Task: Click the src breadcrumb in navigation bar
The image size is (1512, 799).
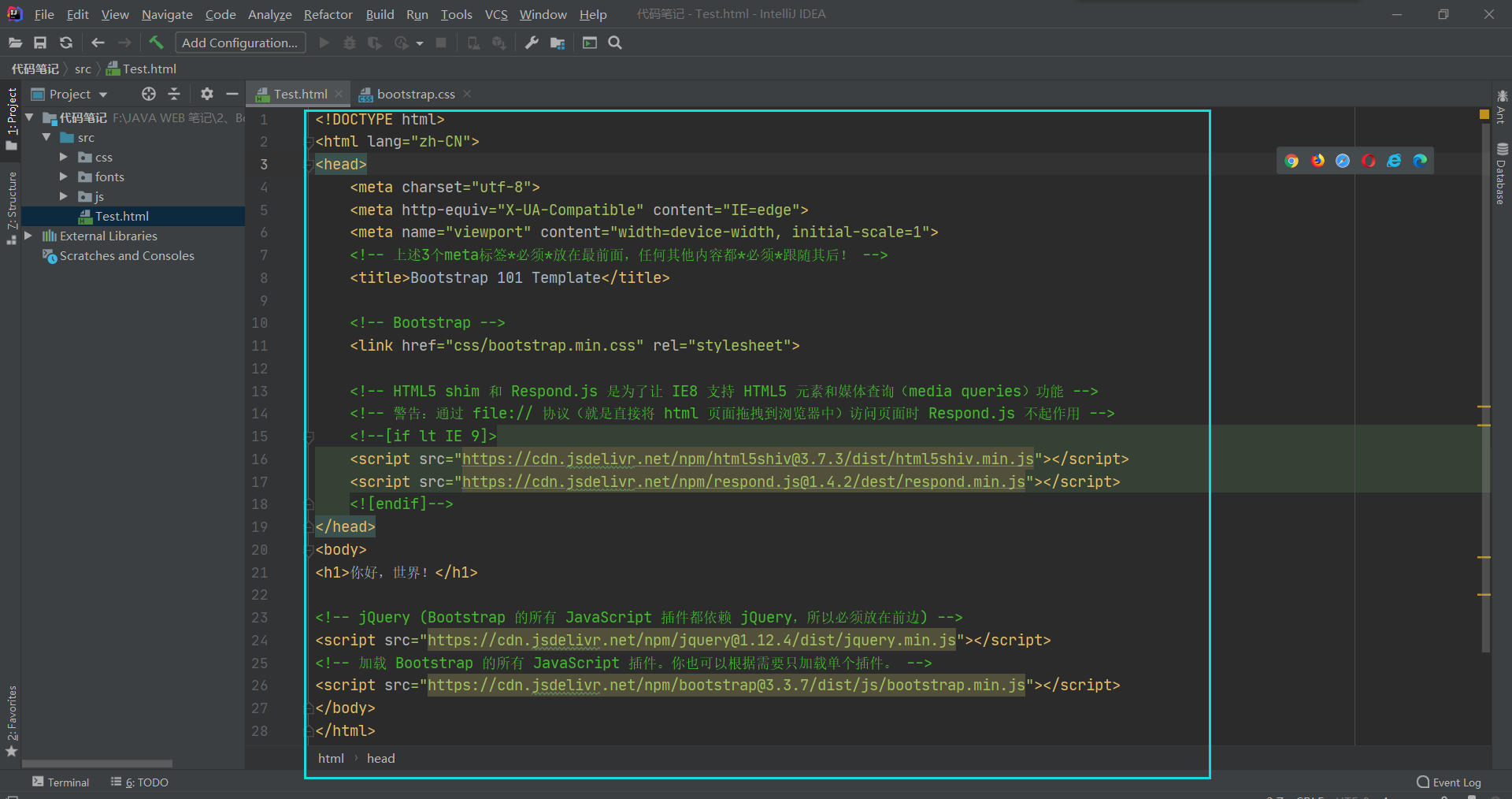Action: [83, 69]
